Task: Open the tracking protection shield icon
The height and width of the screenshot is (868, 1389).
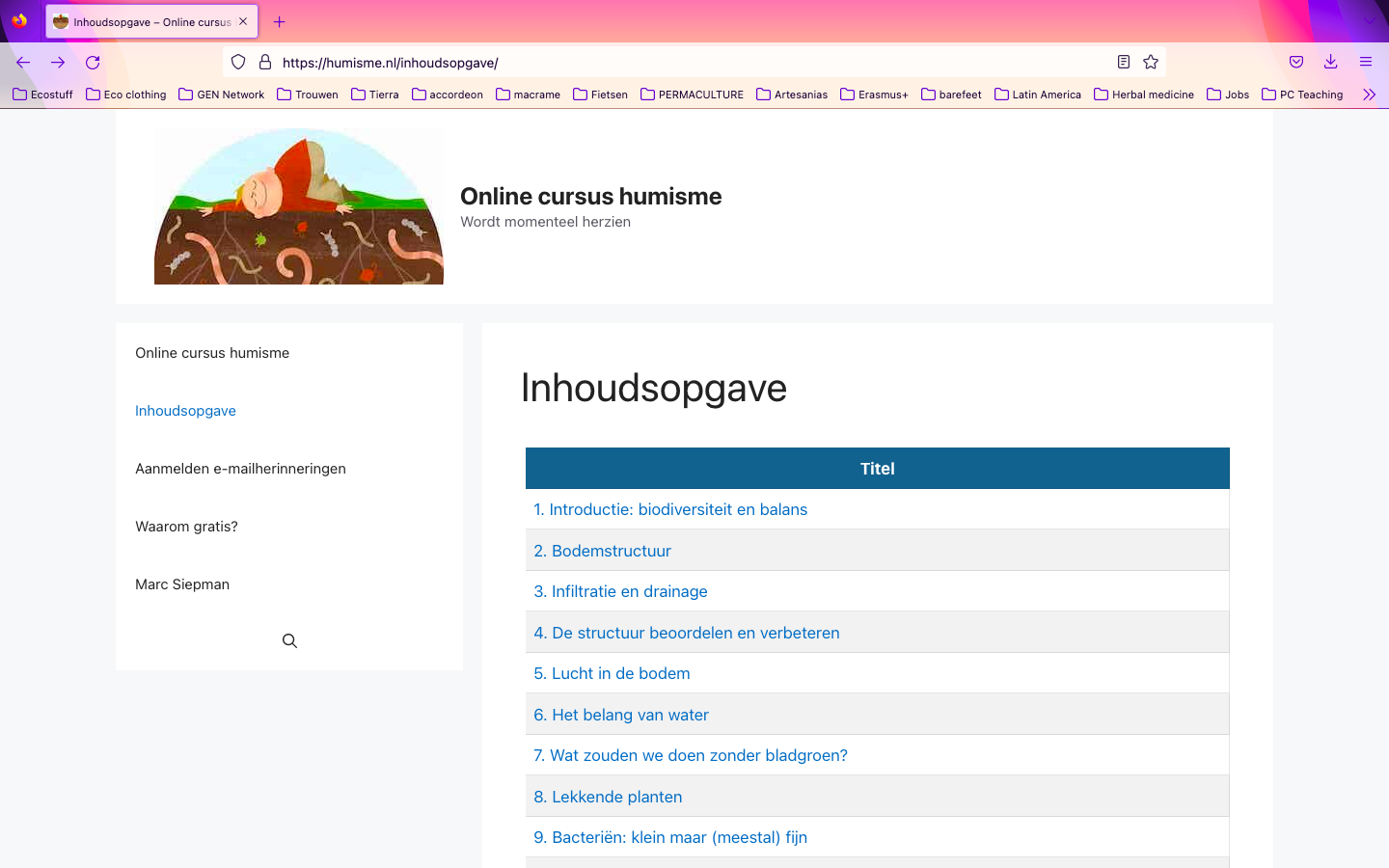Action: (238, 63)
